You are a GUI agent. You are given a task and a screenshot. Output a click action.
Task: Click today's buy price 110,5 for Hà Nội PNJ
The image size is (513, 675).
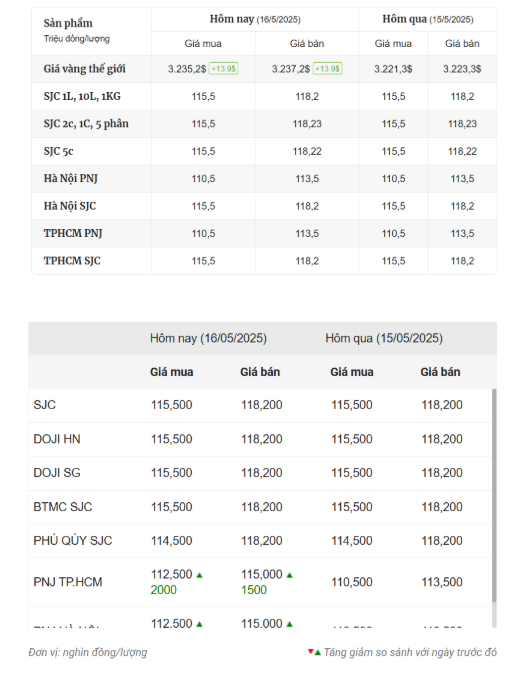[203, 179]
